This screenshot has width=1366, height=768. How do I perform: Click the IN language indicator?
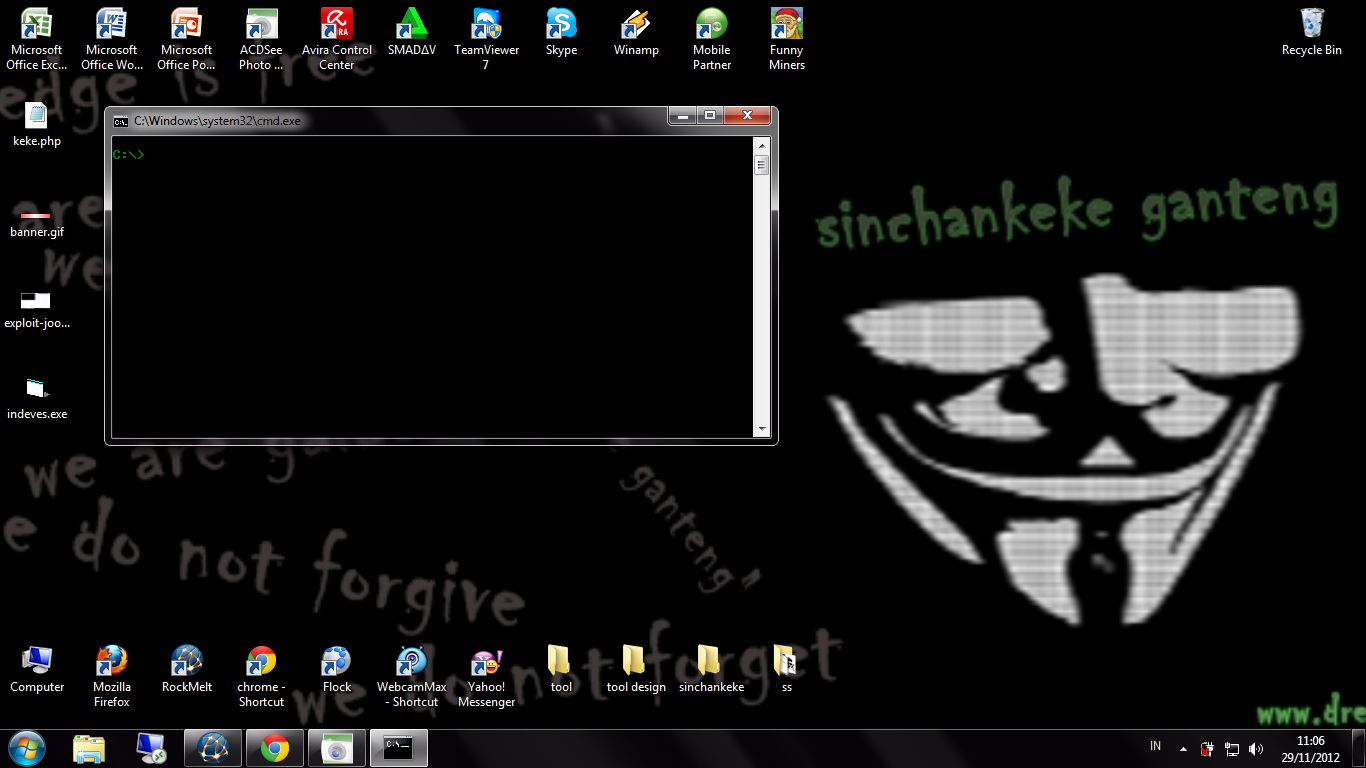click(x=1156, y=746)
